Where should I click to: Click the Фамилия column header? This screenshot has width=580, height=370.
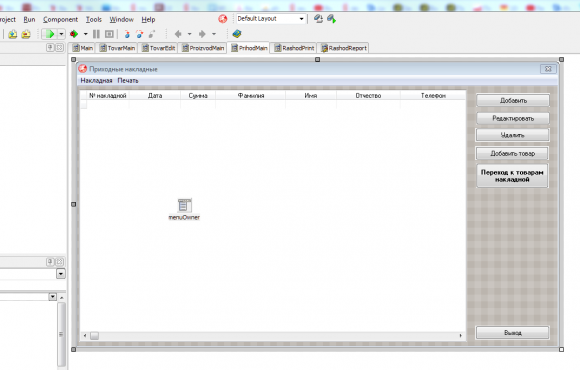(x=251, y=95)
